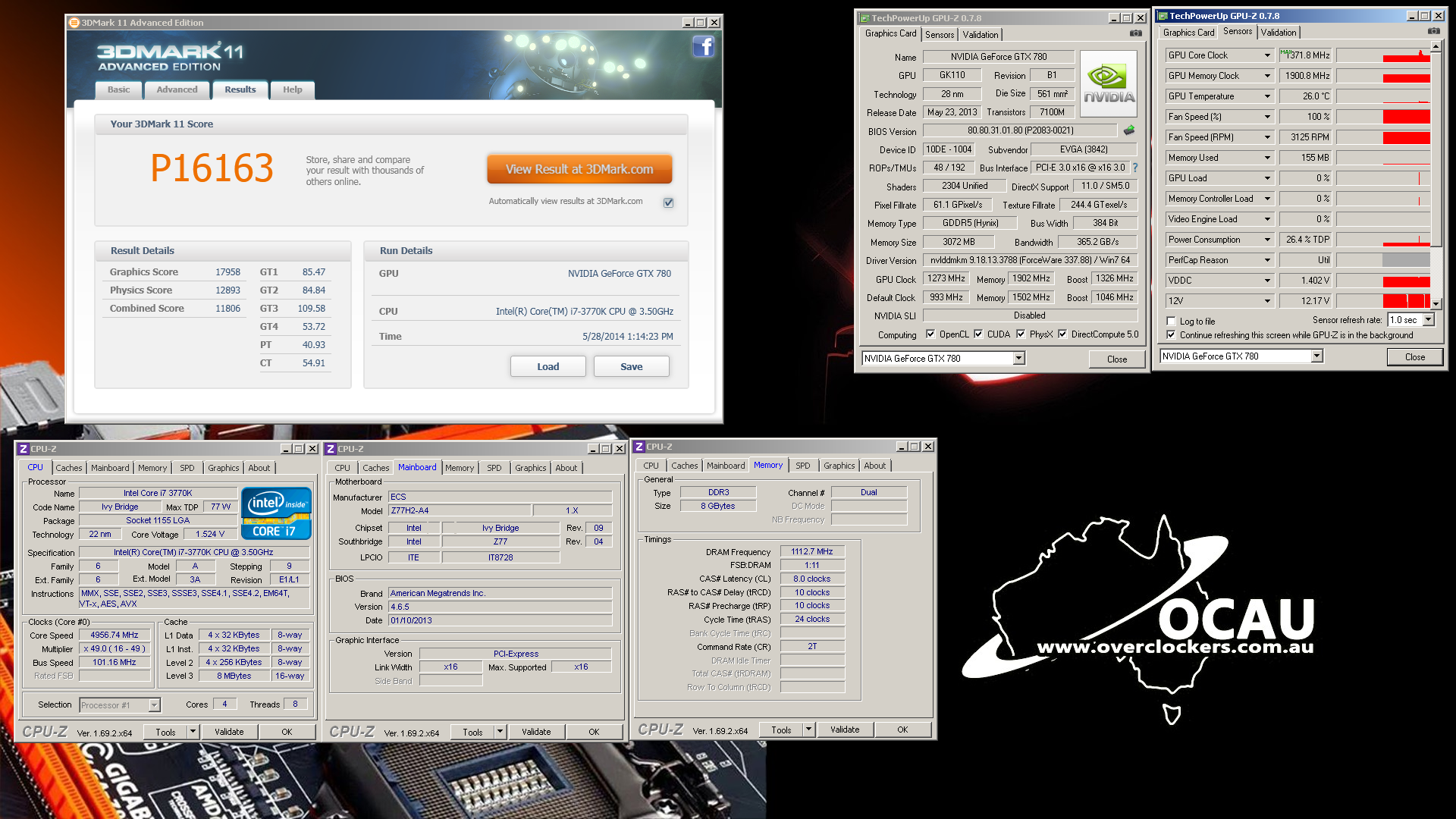This screenshot has height=819, width=1456.
Task: Toggle automatically view results at 3DMark.com checkbox
Action: (x=668, y=202)
